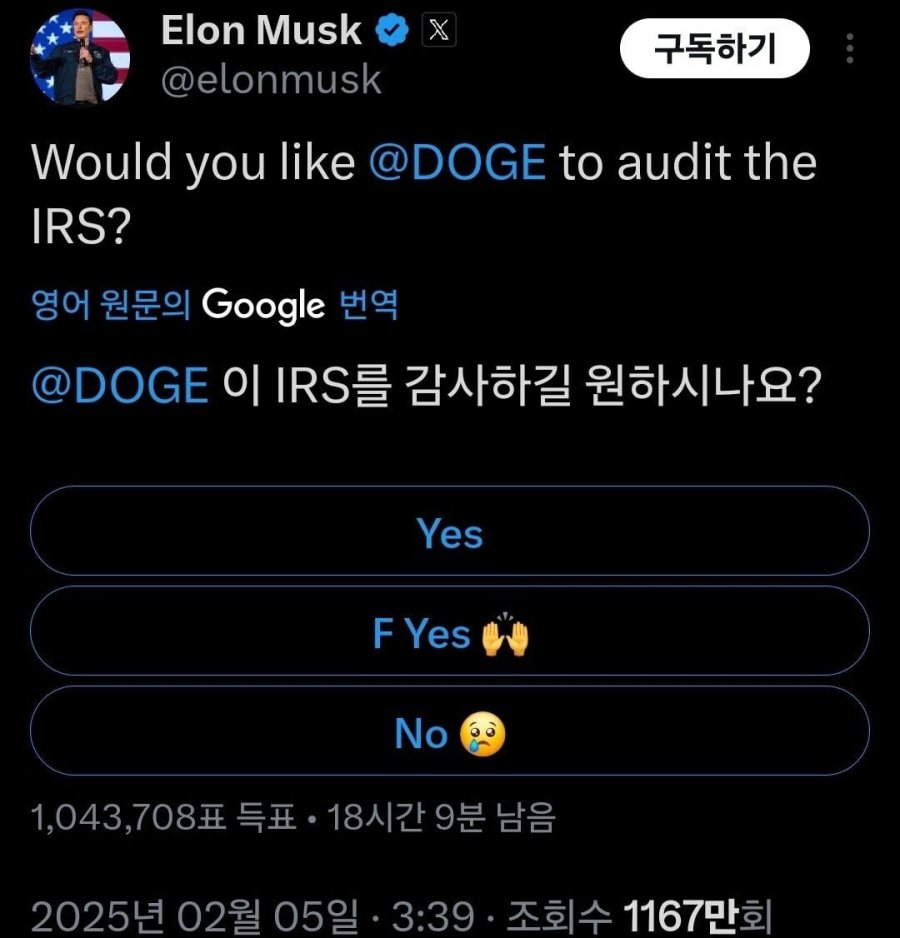Viewport: 900px width, 938px height.
Task: Click the Google logo in translation label
Action: click(264, 305)
